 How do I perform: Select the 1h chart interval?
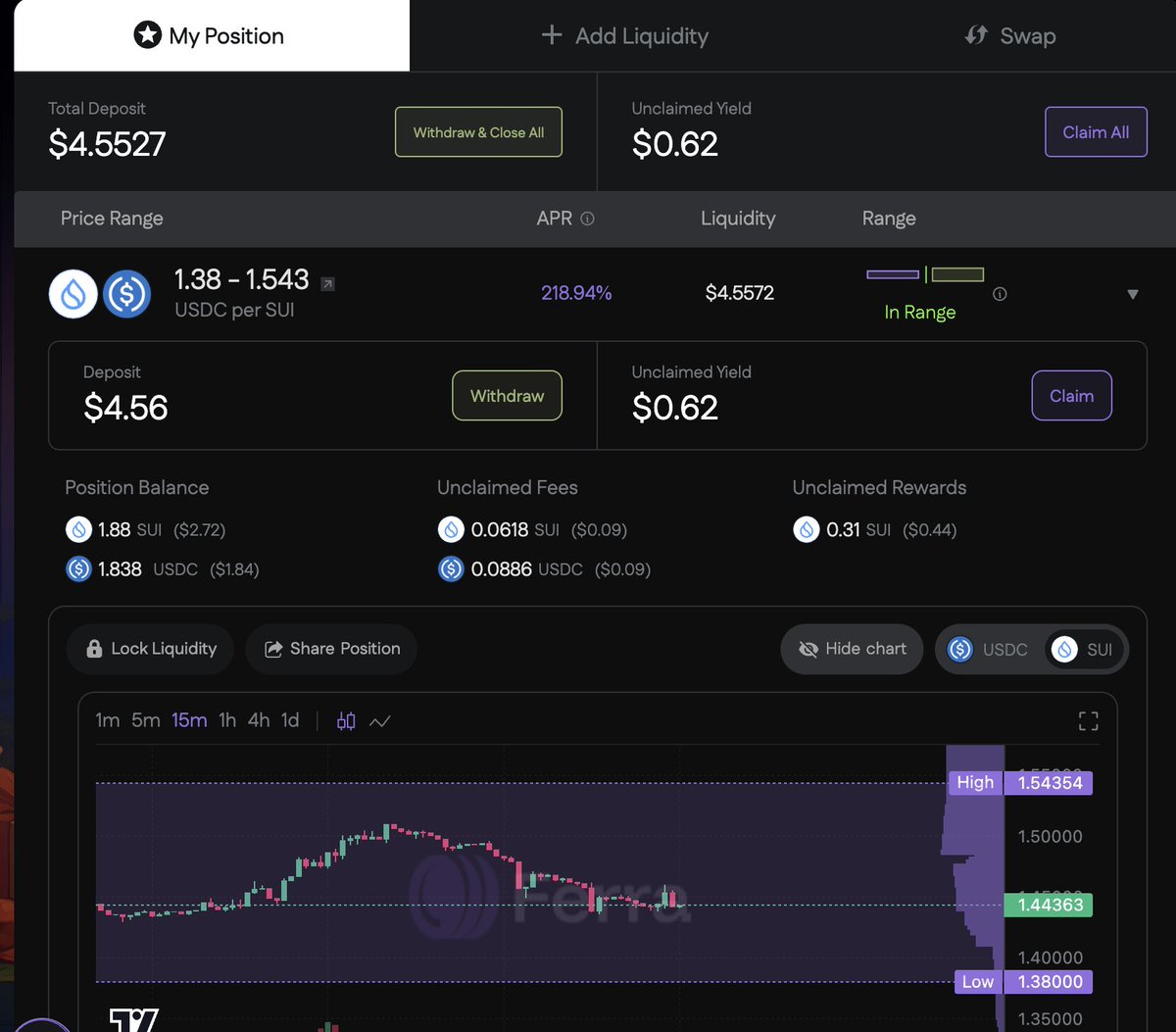(227, 720)
